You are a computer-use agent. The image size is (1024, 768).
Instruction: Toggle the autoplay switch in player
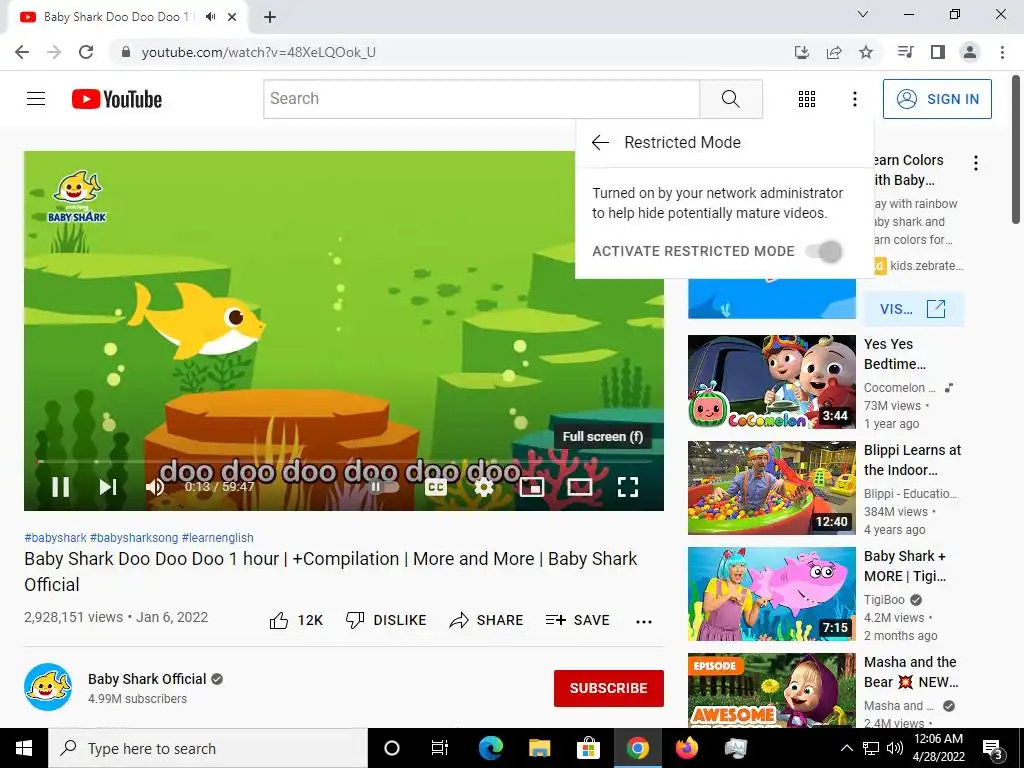[383, 487]
